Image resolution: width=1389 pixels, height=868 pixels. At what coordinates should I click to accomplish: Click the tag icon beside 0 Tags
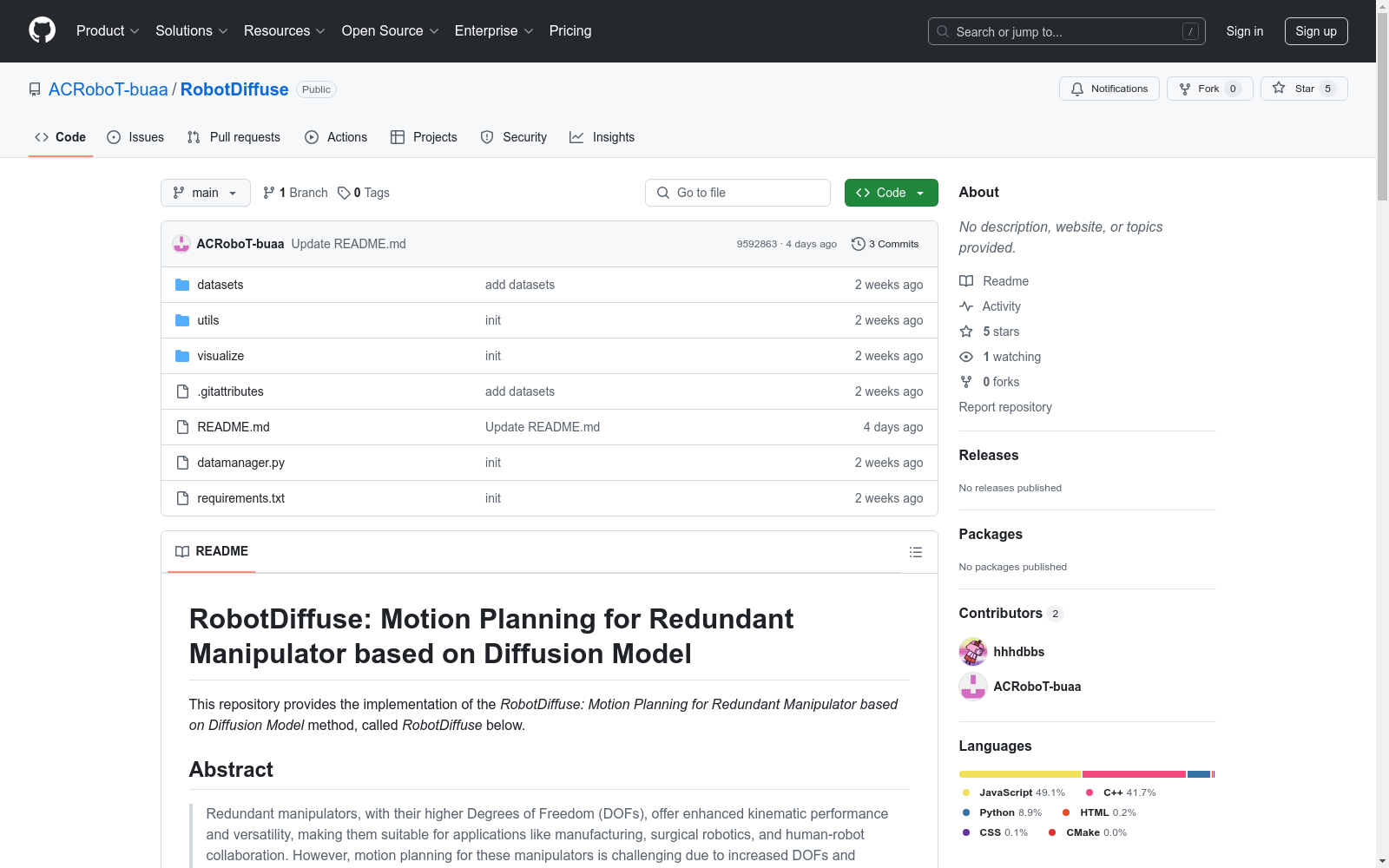(344, 193)
